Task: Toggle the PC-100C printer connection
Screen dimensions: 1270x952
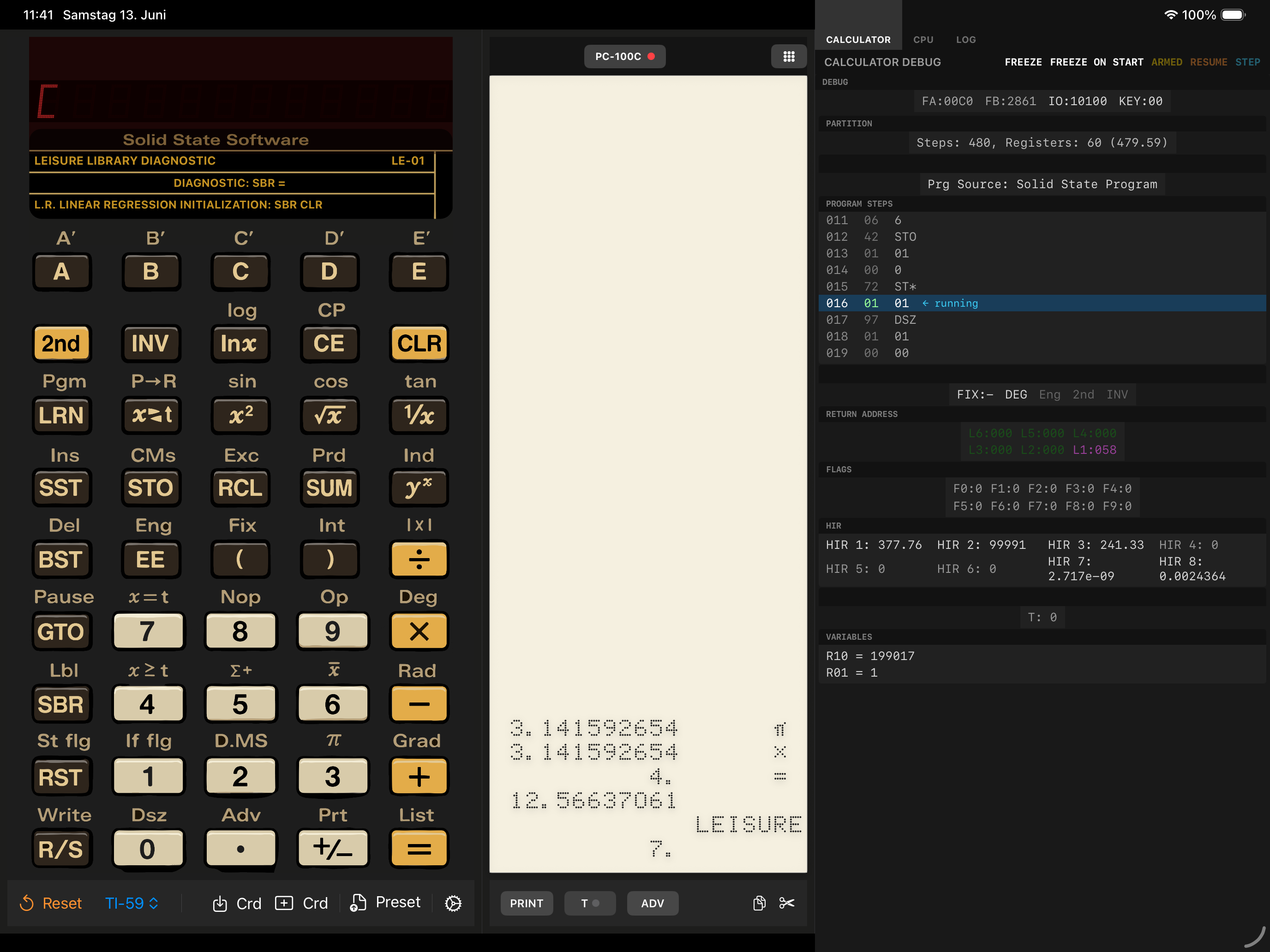Action: (x=625, y=56)
